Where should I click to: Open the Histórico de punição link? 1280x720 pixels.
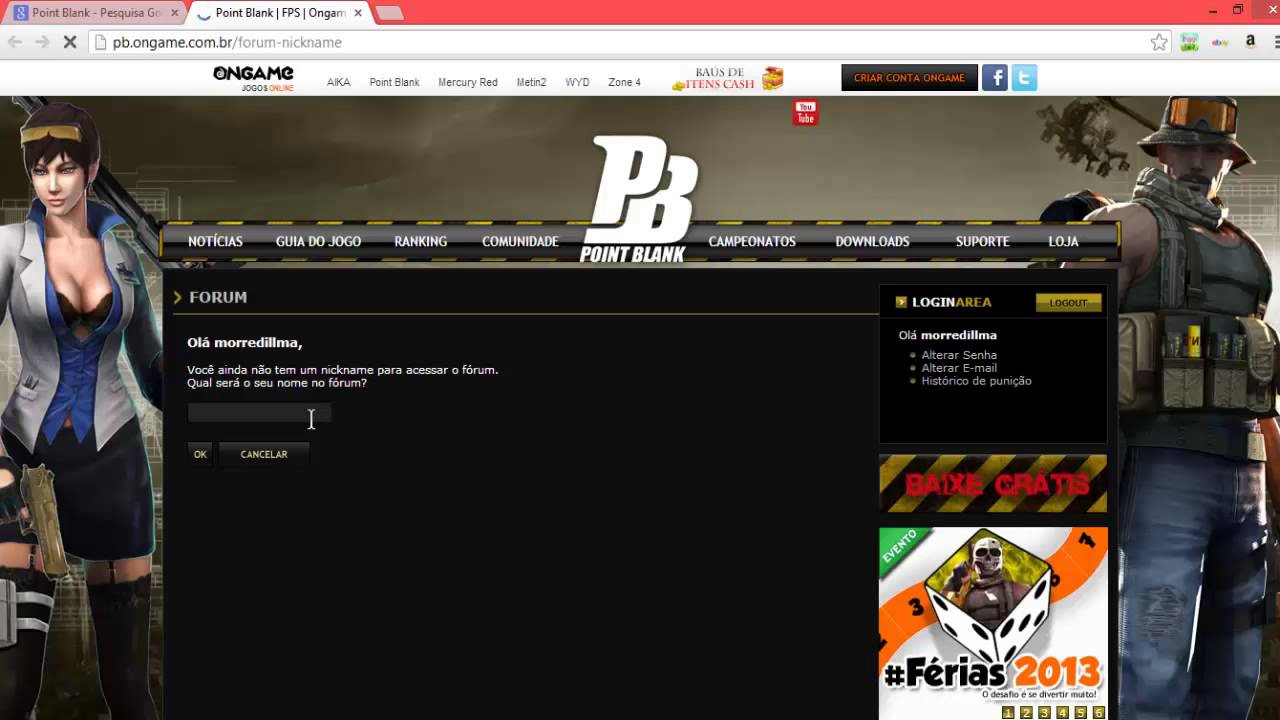click(x=976, y=381)
